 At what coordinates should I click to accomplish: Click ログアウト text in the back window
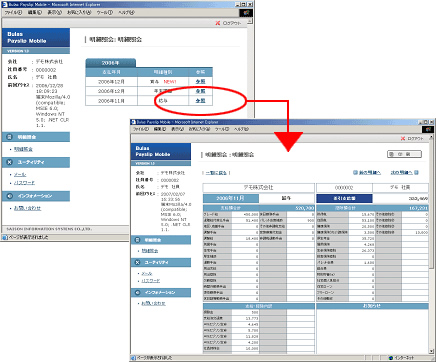pos(232,23)
